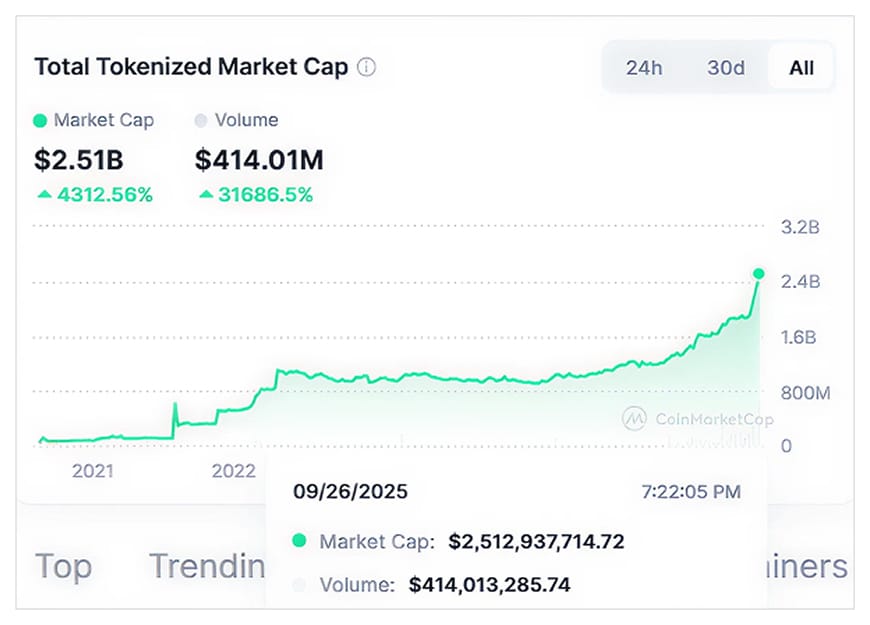
Task: Click the green arrow beside 4312.56%
Action: (44, 194)
